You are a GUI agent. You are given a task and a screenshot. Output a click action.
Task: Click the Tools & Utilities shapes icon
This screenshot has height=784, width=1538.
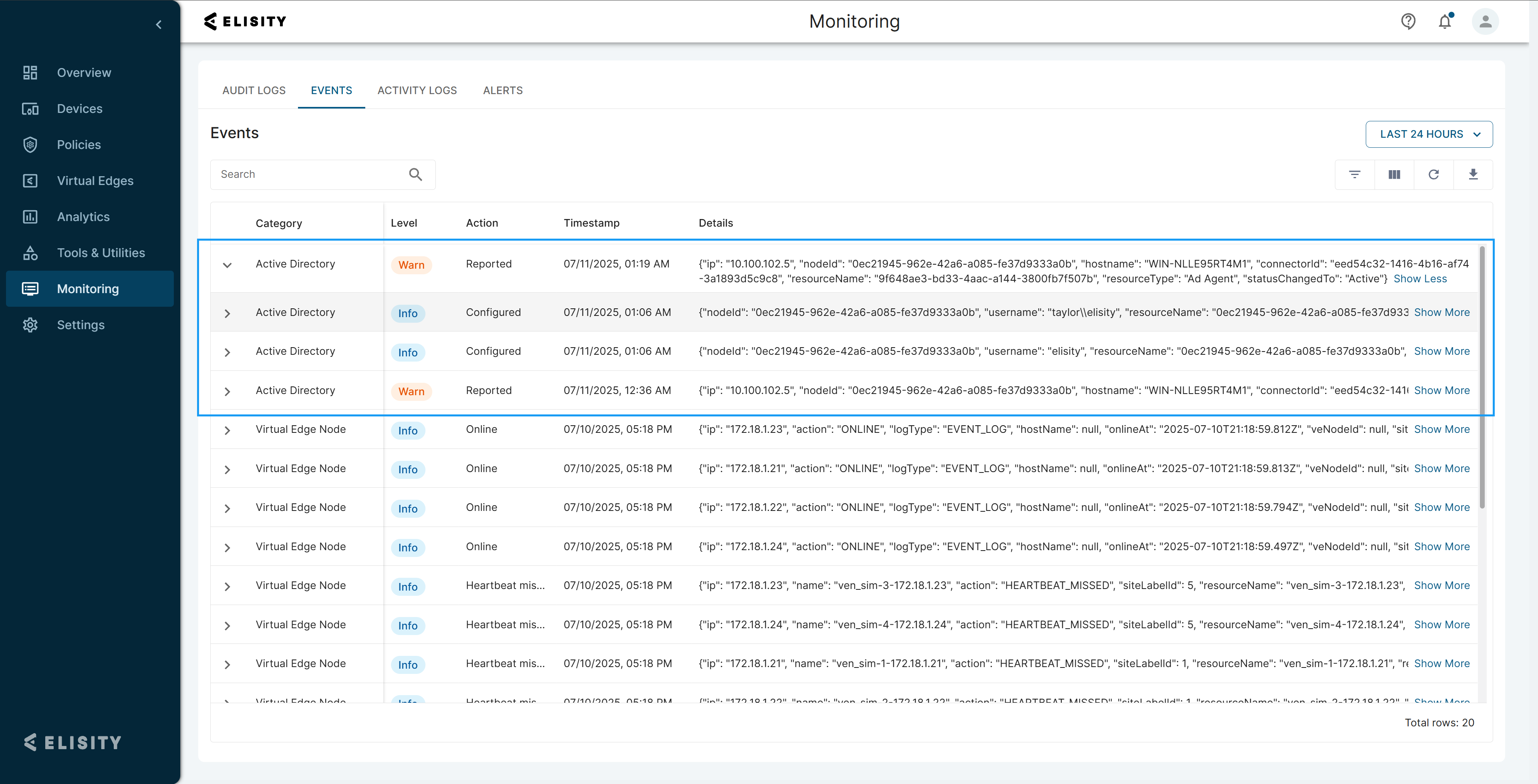pos(30,253)
